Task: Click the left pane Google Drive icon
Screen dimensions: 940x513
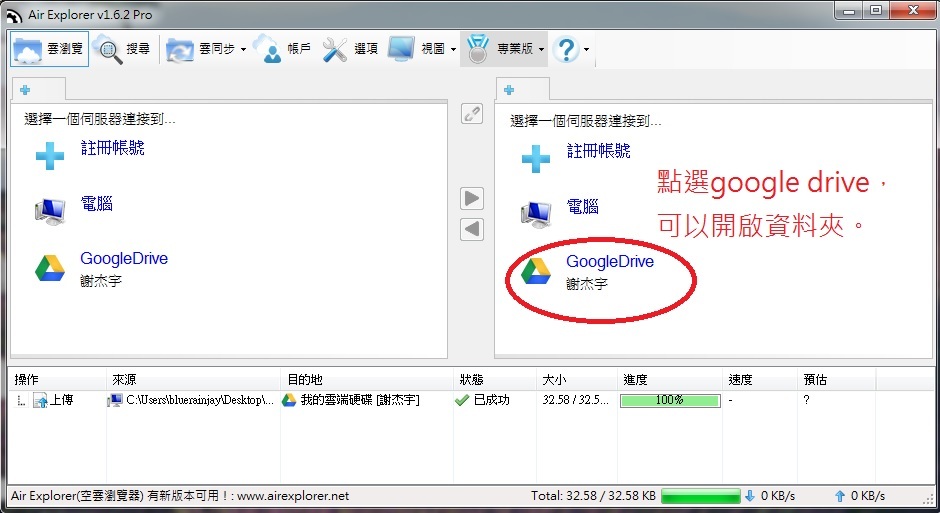Action: click(x=50, y=268)
